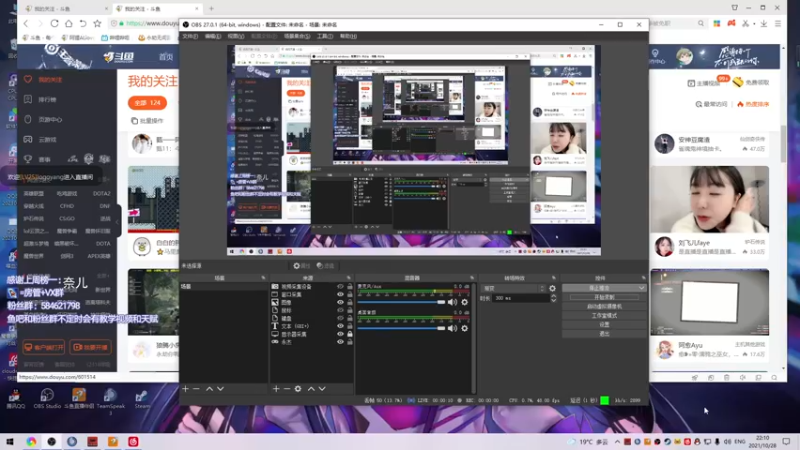This screenshot has height=450, width=800.
Task: Pop out the Scene Transitions dock panel
Action: 554,278
